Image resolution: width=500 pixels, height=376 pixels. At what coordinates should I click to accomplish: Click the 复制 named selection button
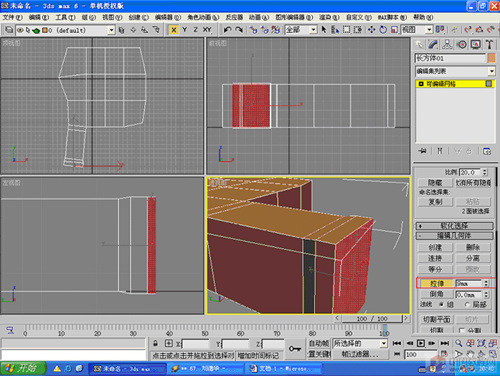[x=435, y=202]
